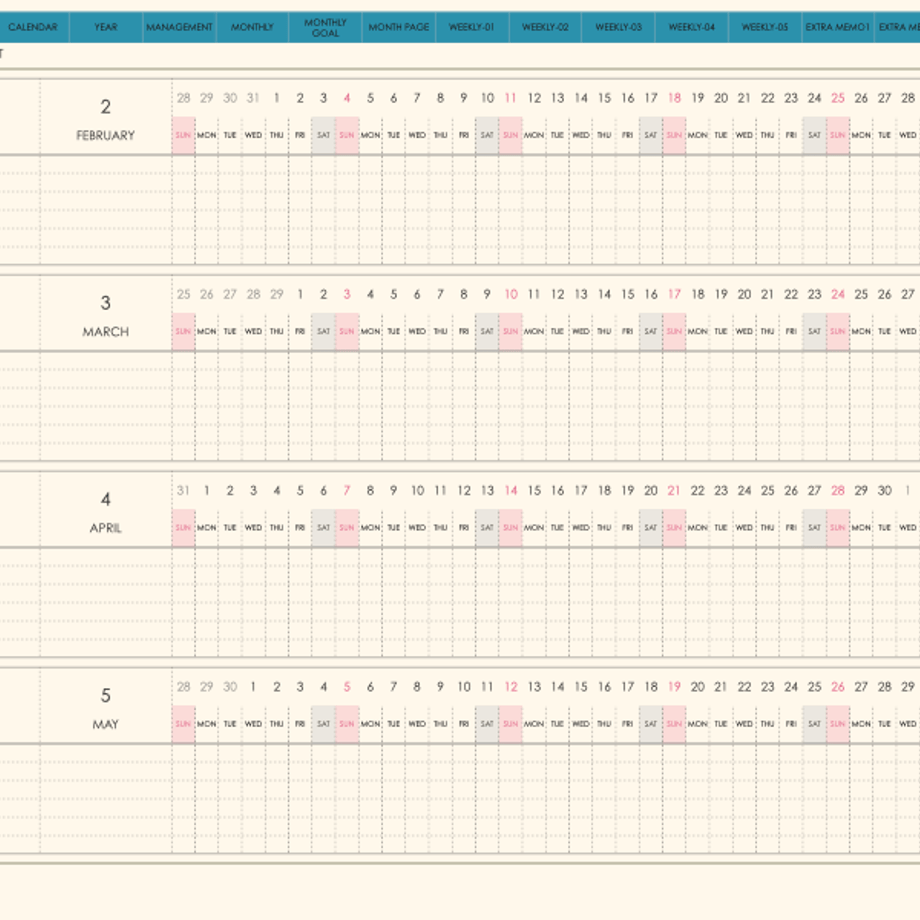Click pink date 12 in May row
Viewport: 920px width, 920px height.
510,687
